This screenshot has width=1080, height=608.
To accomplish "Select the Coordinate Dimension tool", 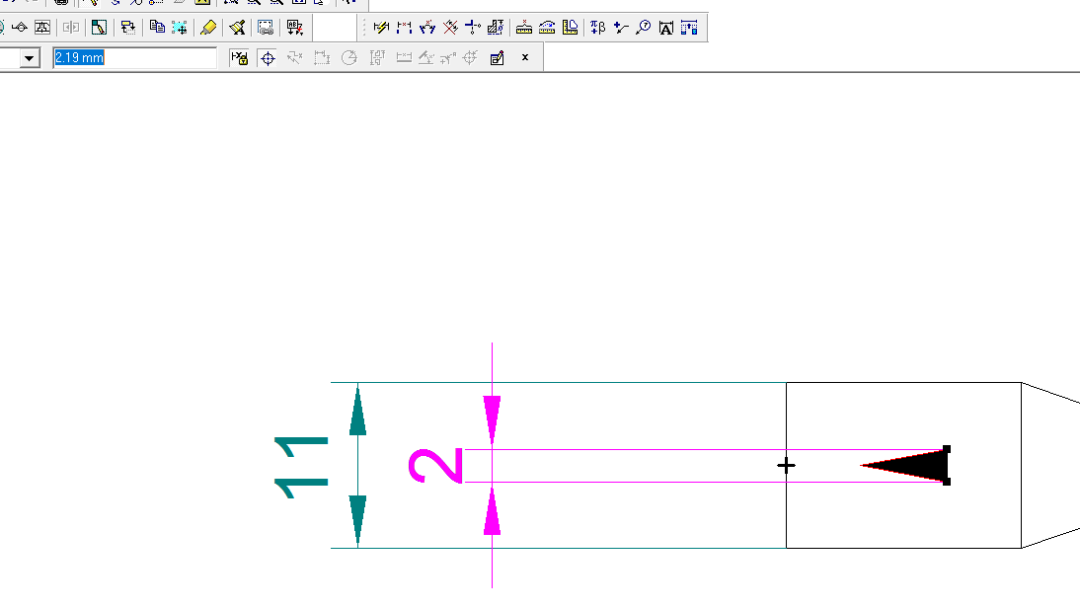I will click(x=472, y=28).
